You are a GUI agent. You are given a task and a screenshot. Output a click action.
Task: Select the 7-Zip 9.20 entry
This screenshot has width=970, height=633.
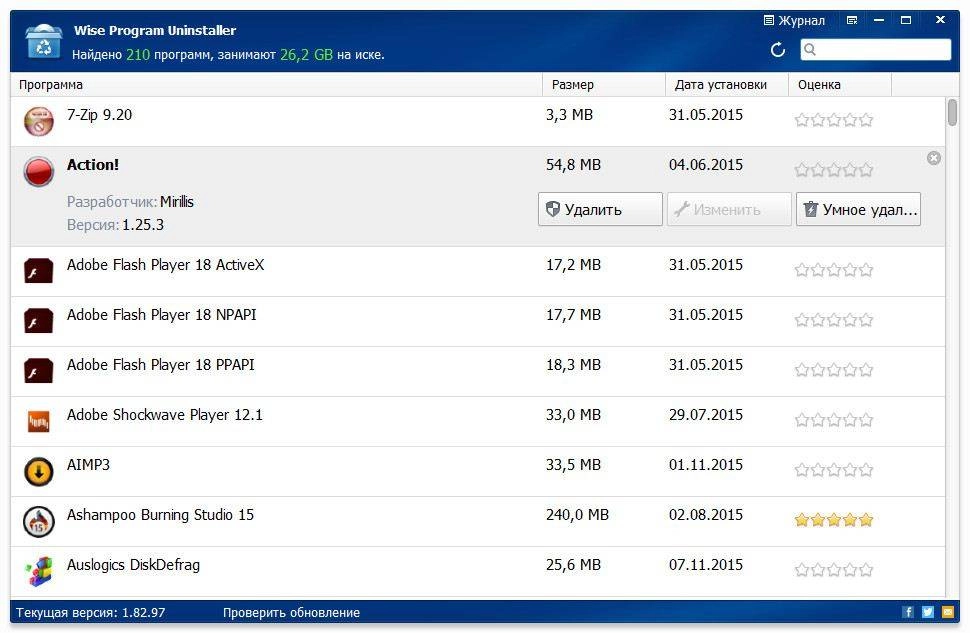coord(478,122)
